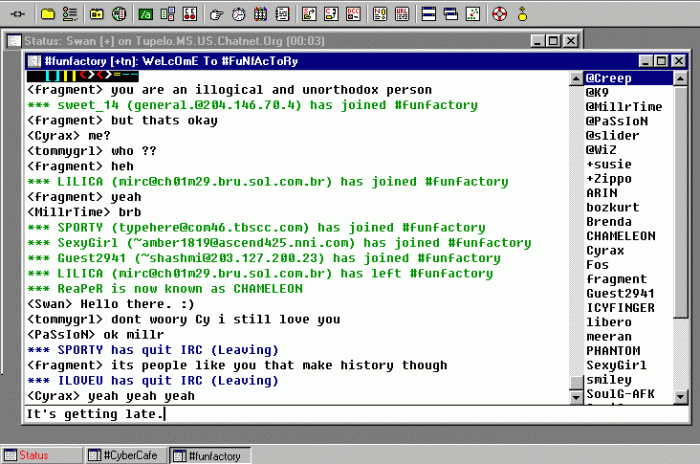Select @MillrTime in the nickname list
The image size is (700, 464).
(623, 106)
